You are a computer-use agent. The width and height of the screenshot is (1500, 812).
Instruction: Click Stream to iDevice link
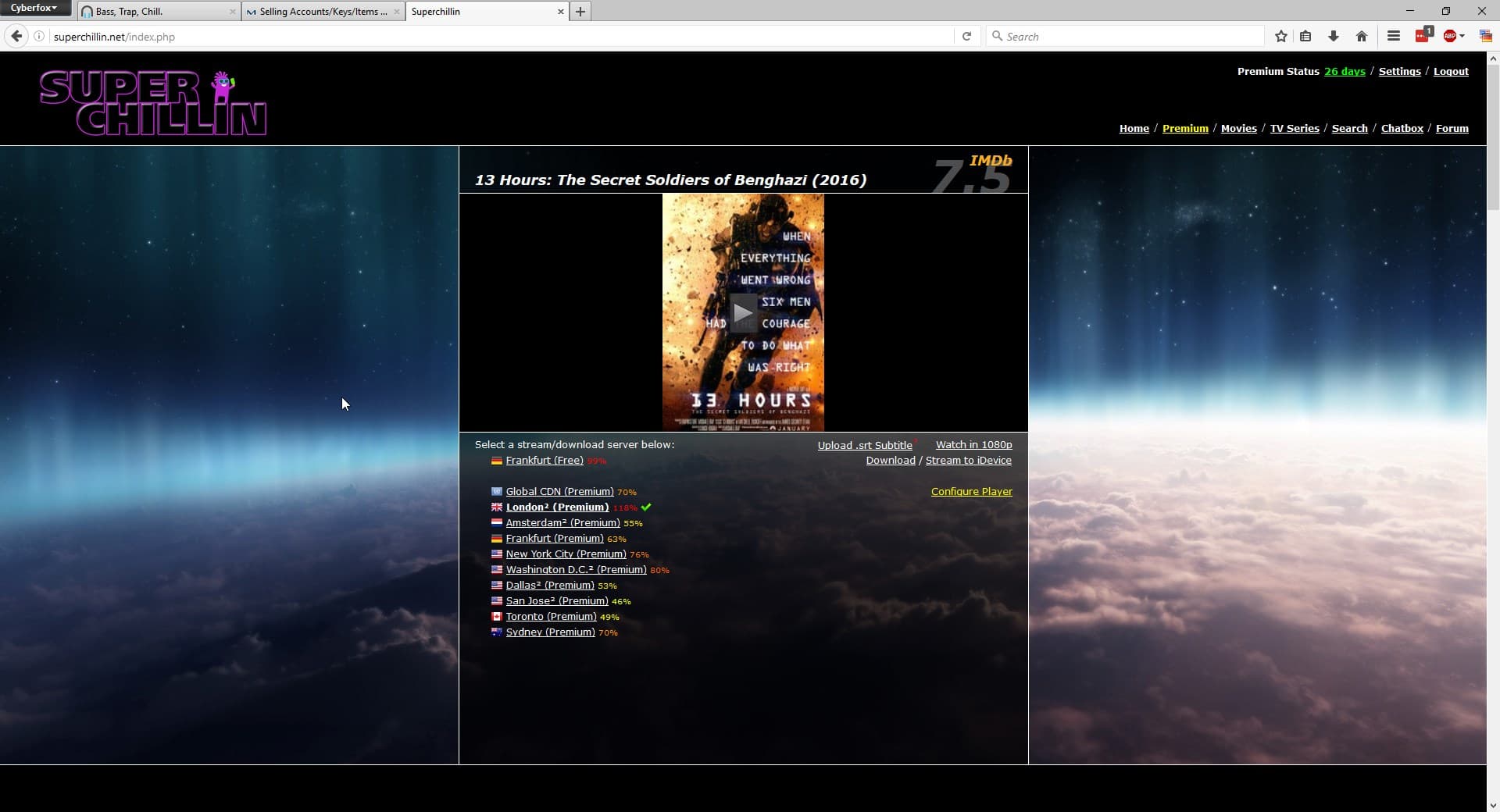tap(968, 460)
